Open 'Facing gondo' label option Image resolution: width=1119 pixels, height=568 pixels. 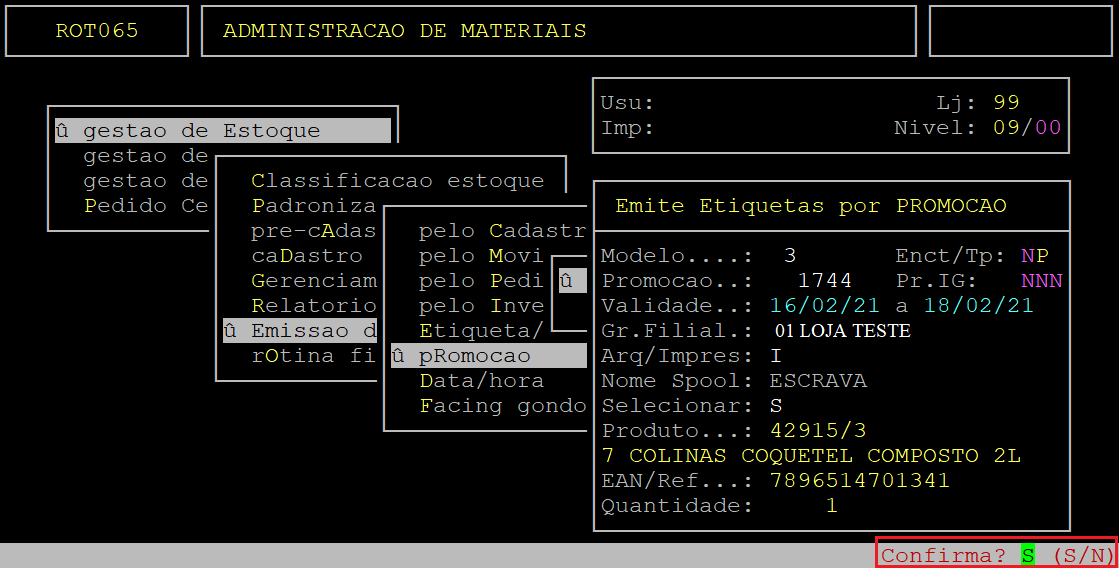(x=501, y=406)
